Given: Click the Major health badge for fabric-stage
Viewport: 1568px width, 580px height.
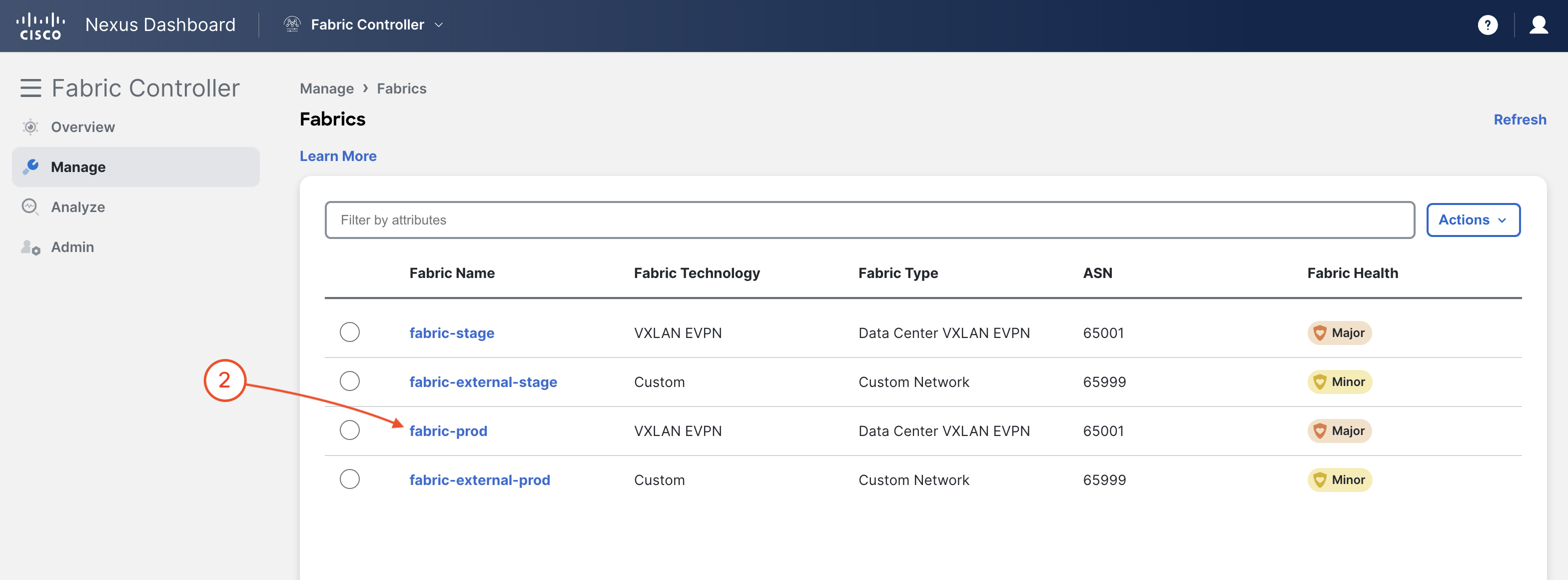Looking at the screenshot, I should click(x=1339, y=332).
